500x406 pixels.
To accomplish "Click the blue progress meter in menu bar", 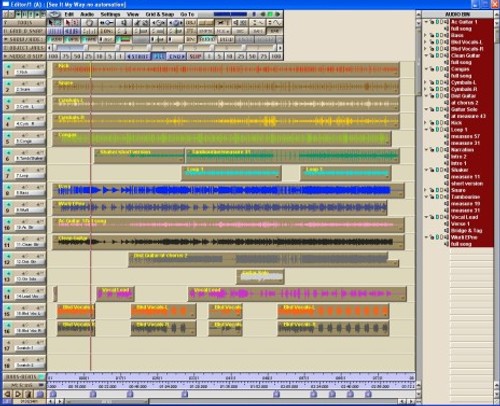I will [230, 14].
